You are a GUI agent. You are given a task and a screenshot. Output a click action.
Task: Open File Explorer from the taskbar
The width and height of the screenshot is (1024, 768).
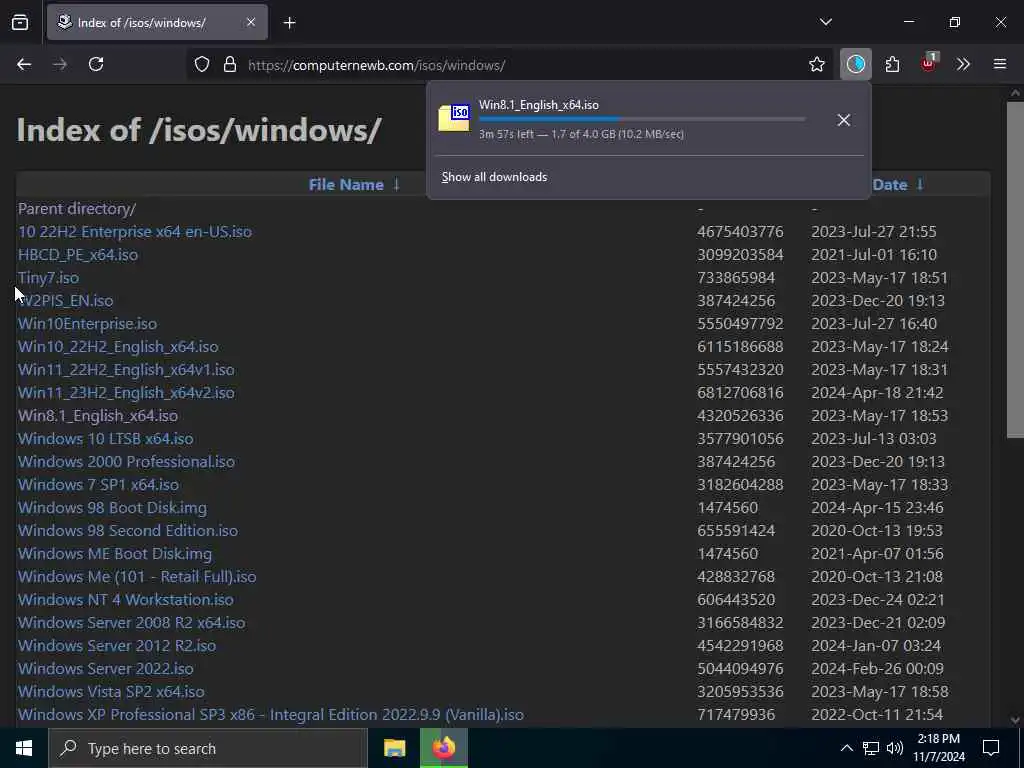(x=394, y=748)
